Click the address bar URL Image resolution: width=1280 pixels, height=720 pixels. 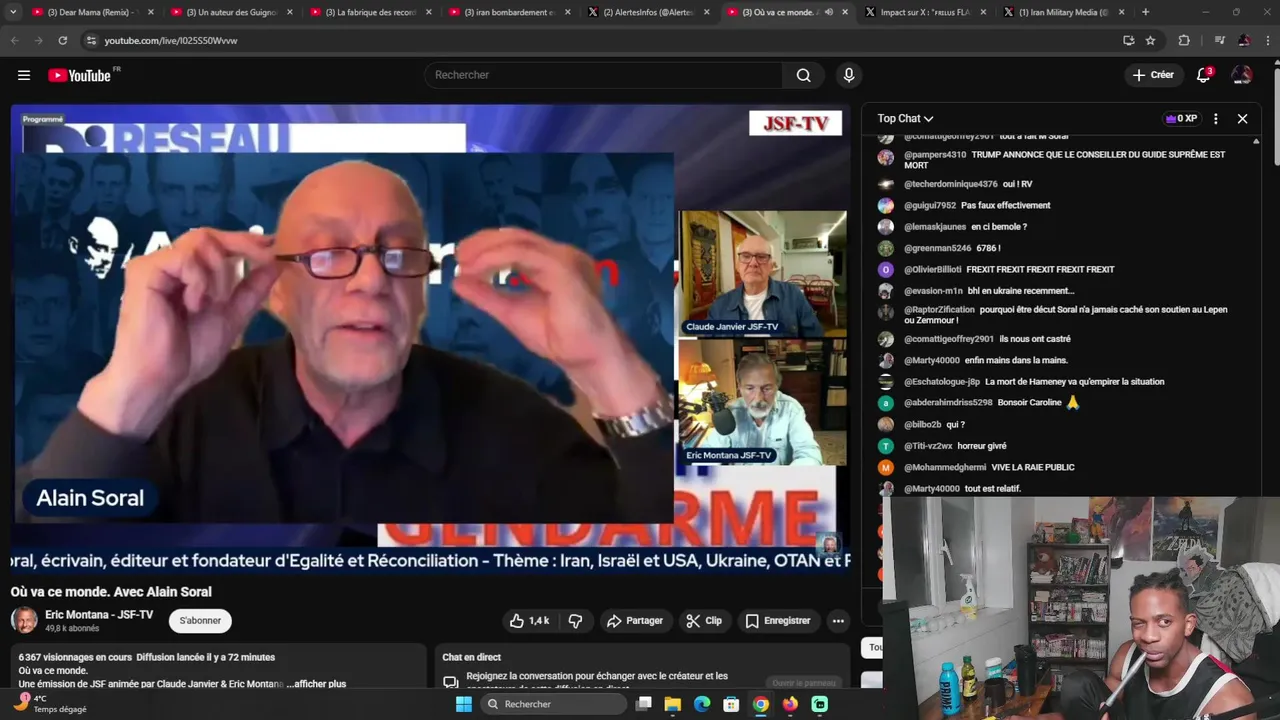(171, 41)
